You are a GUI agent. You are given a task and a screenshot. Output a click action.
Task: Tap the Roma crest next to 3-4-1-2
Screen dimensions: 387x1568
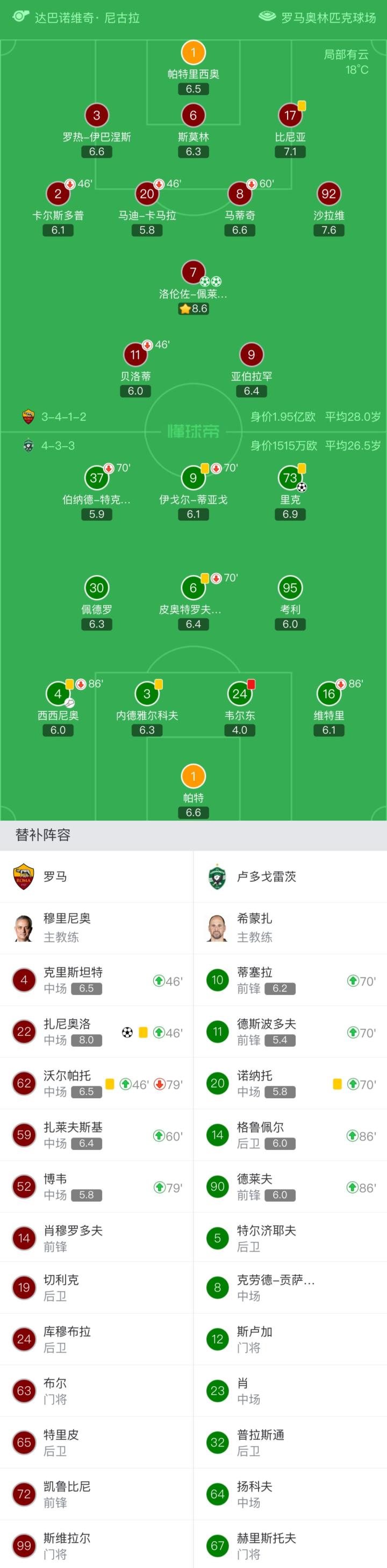point(28,417)
